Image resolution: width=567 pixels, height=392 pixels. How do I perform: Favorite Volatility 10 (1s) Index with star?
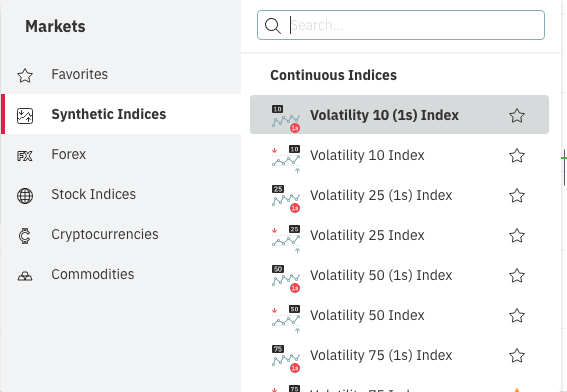point(517,116)
